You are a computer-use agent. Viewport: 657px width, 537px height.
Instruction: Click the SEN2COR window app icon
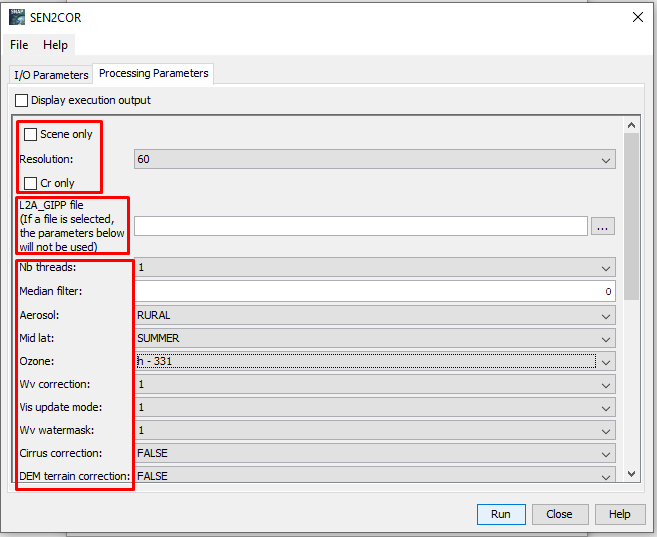[x=17, y=17]
